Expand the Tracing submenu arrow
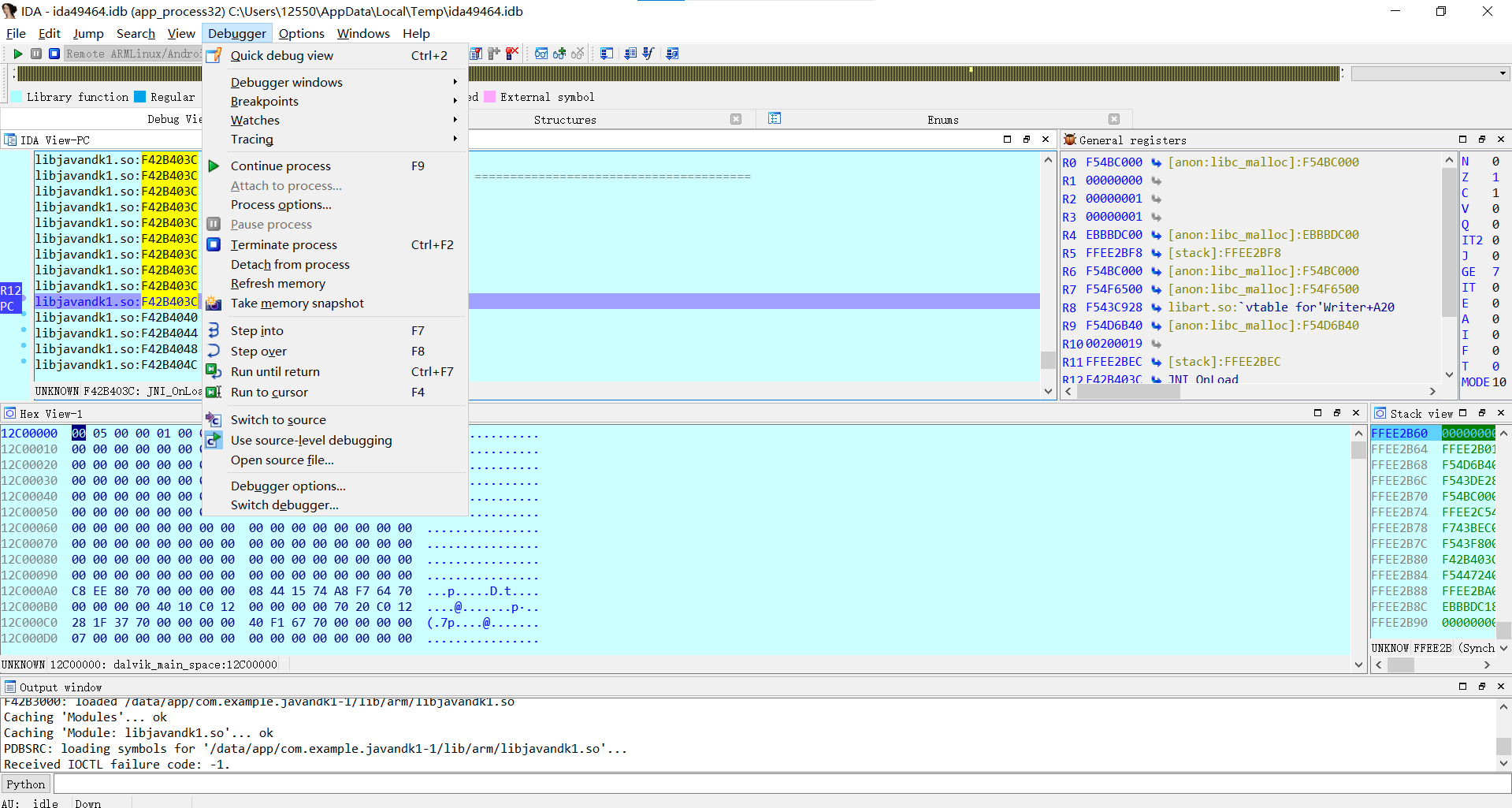This screenshot has width=1512, height=808. click(455, 139)
